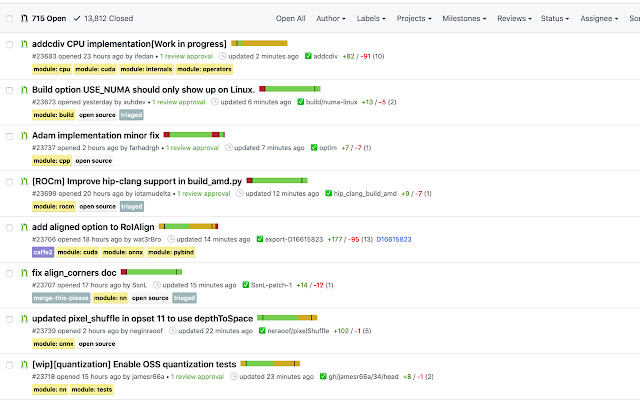Screen dimensions: 640x400
Task: Click green check icon before export-D16615823 branch
Action: [x=260, y=239]
